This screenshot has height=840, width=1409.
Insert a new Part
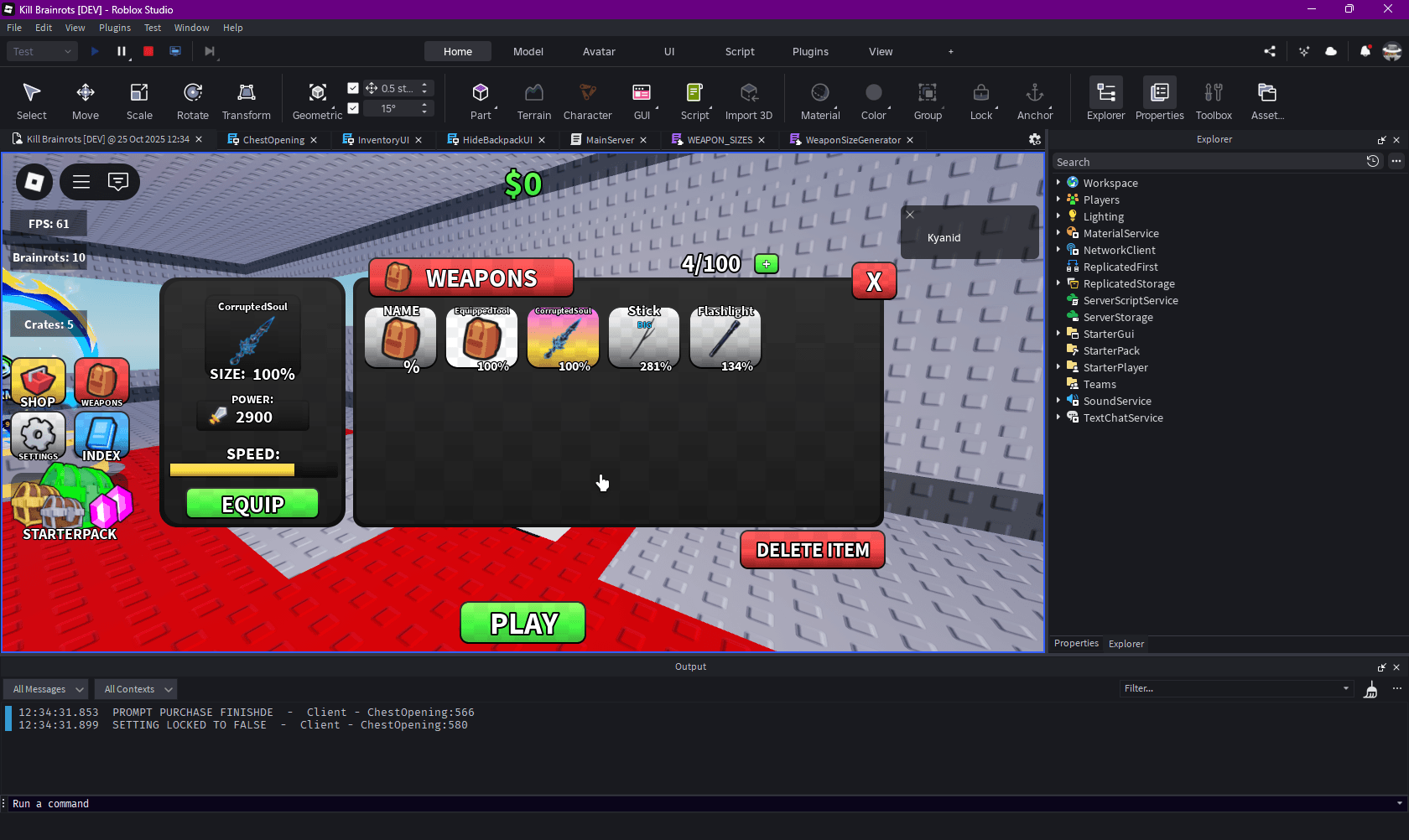(481, 101)
